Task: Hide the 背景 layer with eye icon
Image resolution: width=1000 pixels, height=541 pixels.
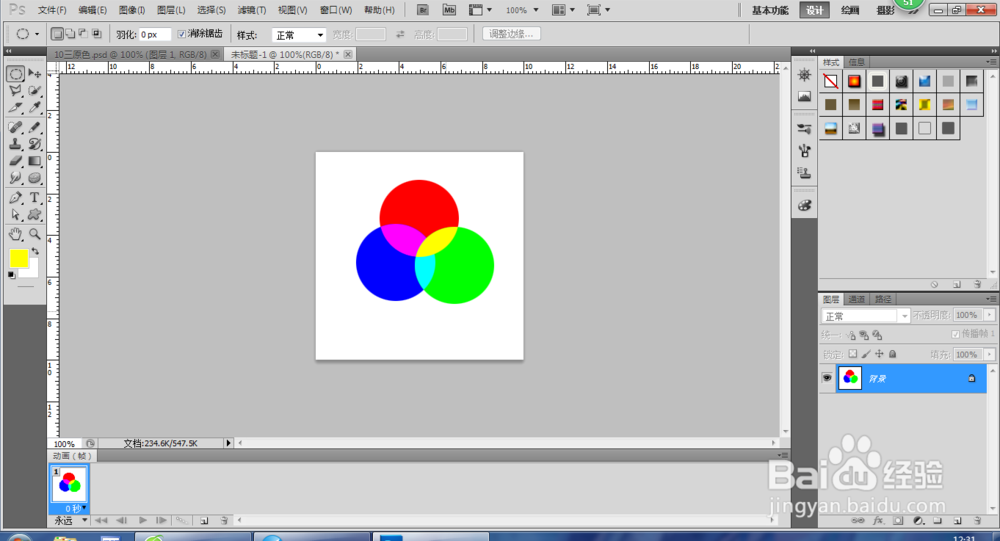Action: 827,378
